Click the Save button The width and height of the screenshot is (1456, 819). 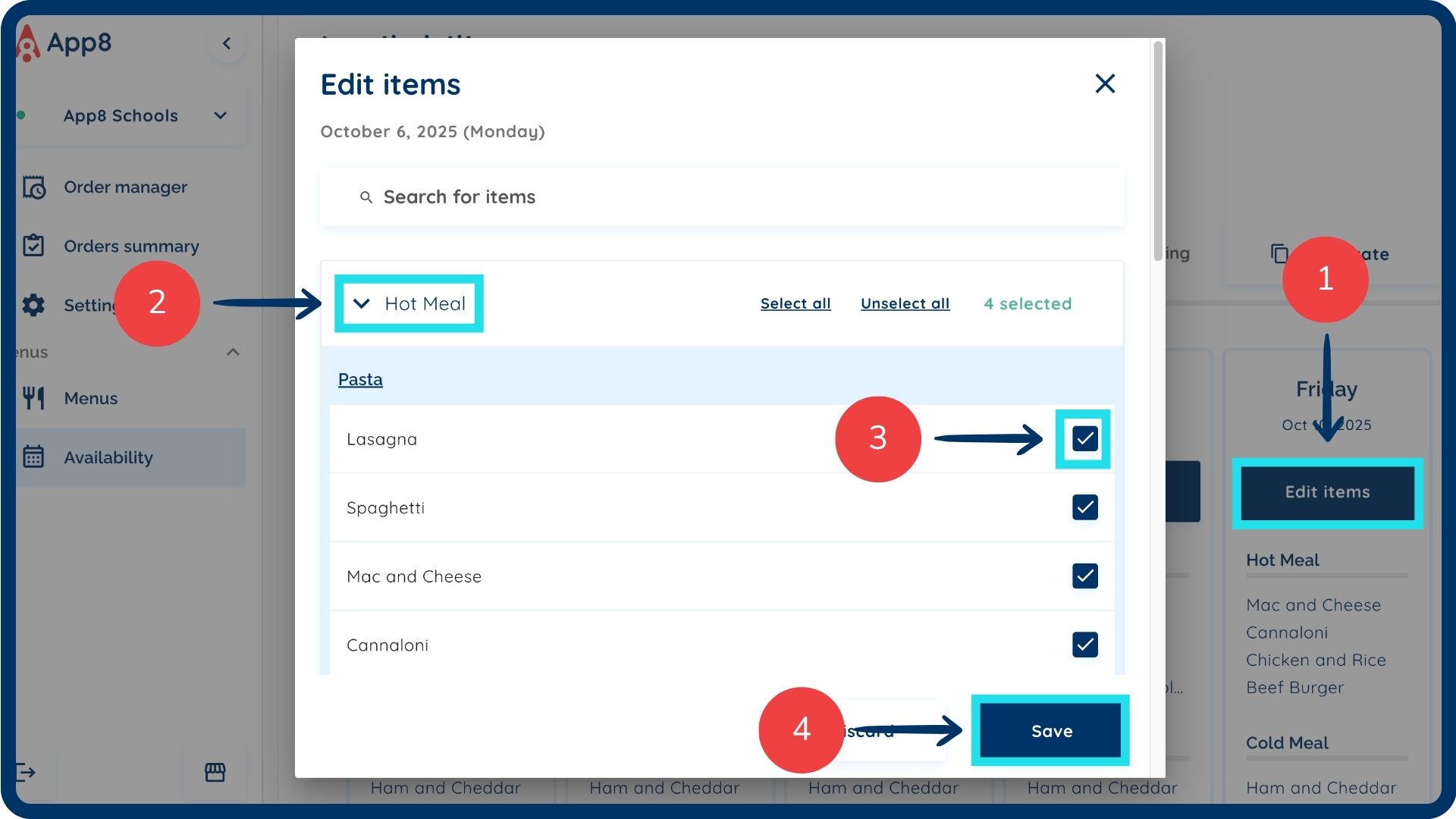1050,731
